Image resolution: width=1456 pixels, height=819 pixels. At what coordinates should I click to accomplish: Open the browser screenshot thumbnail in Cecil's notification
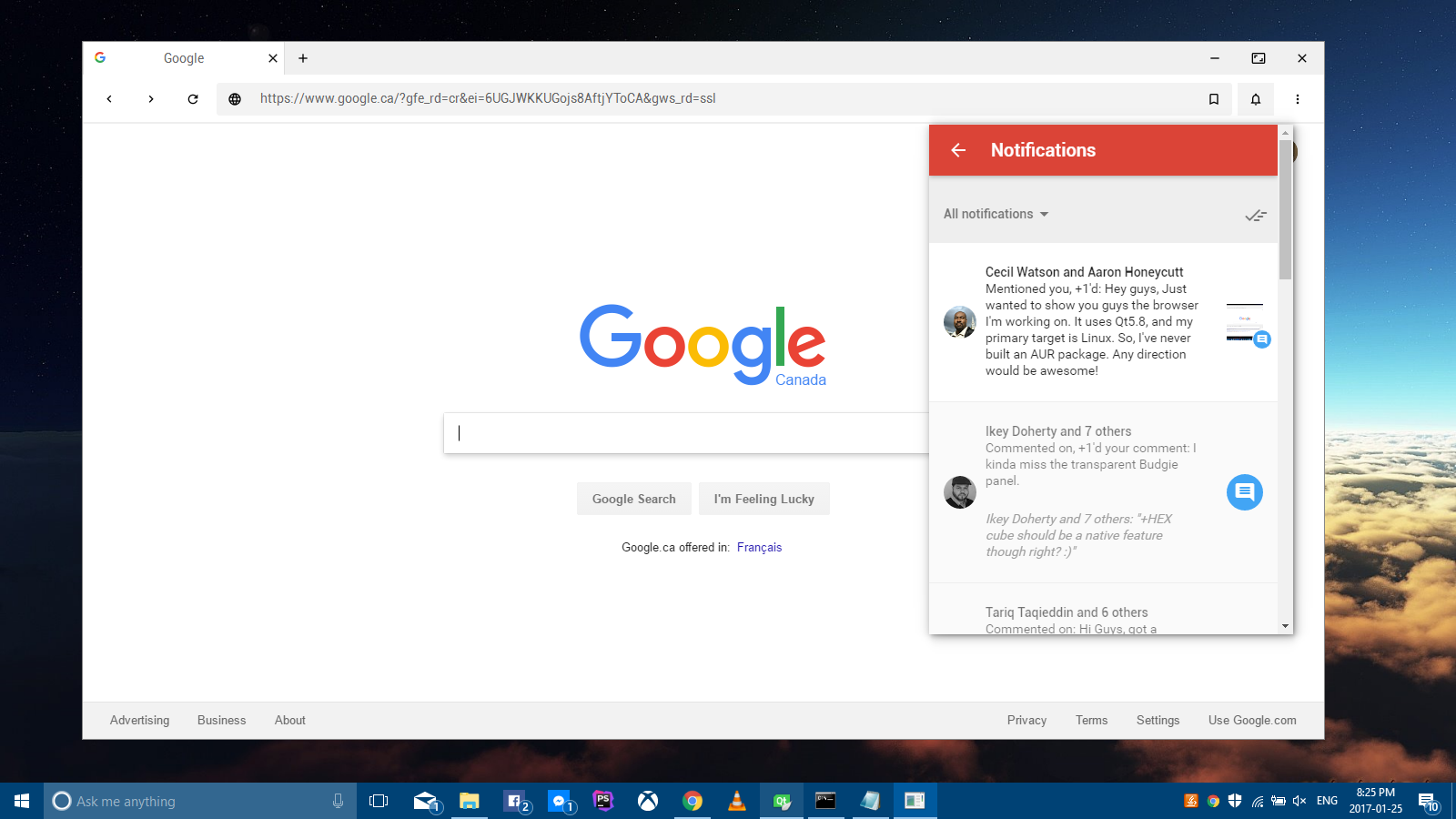click(x=1245, y=321)
